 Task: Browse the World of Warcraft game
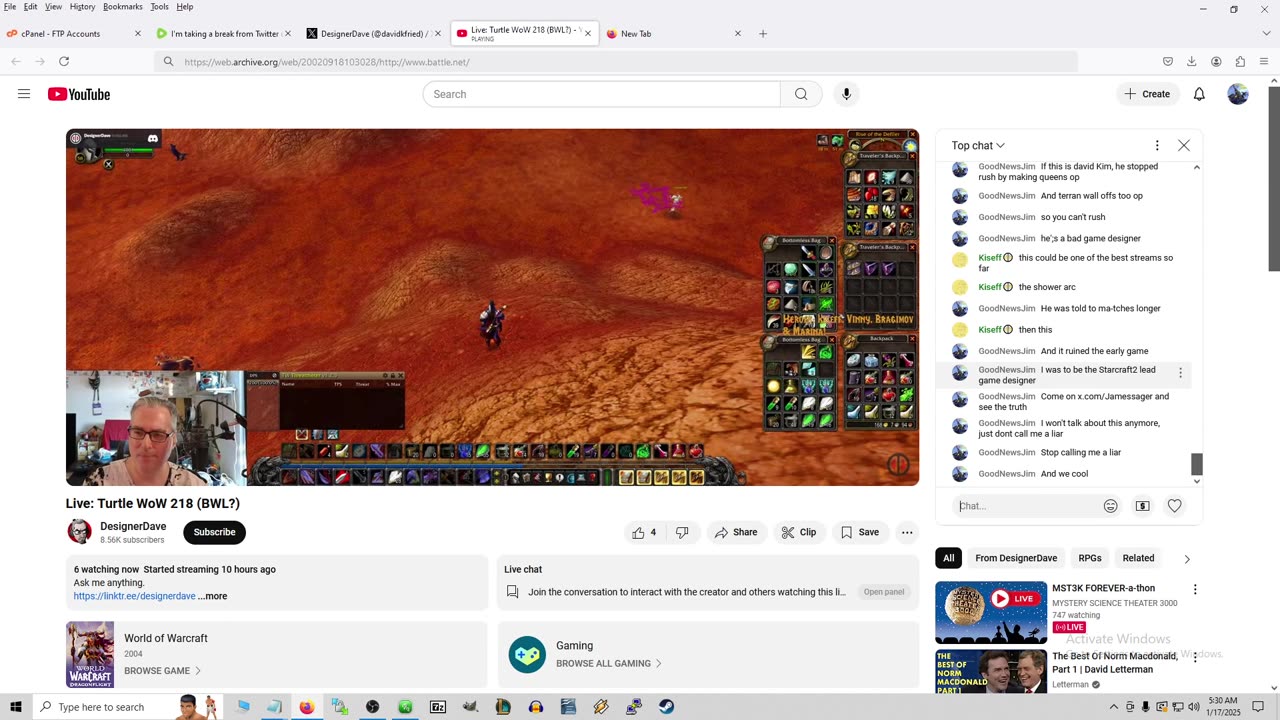163,671
